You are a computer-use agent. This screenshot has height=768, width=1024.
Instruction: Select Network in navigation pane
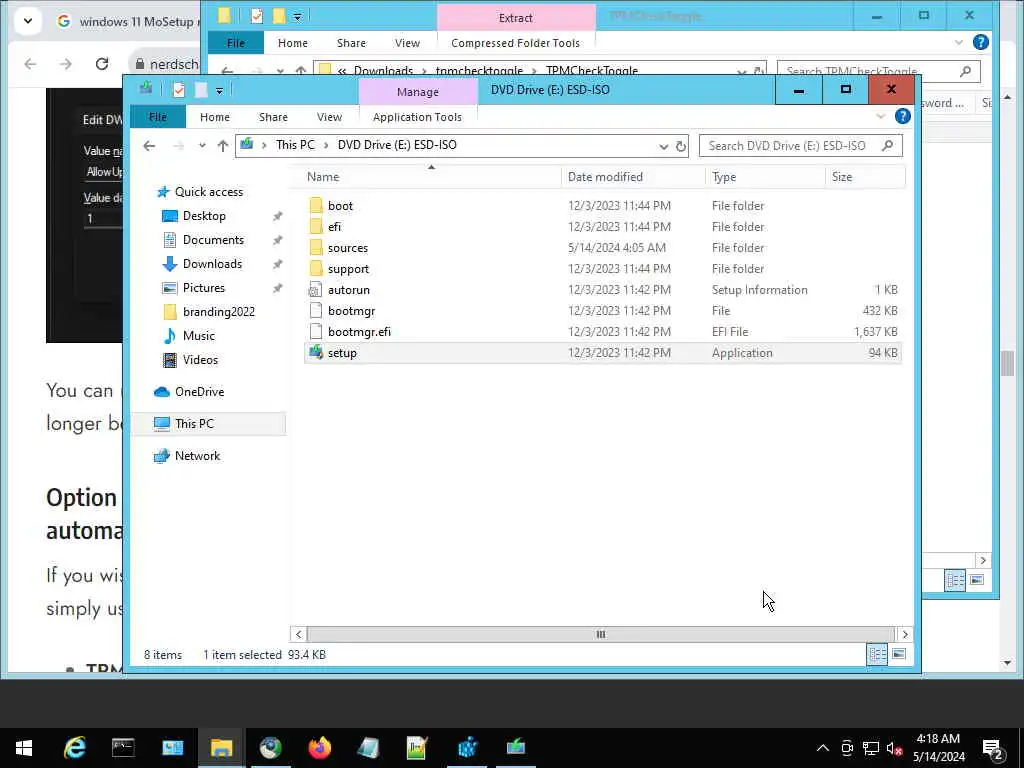(197, 456)
